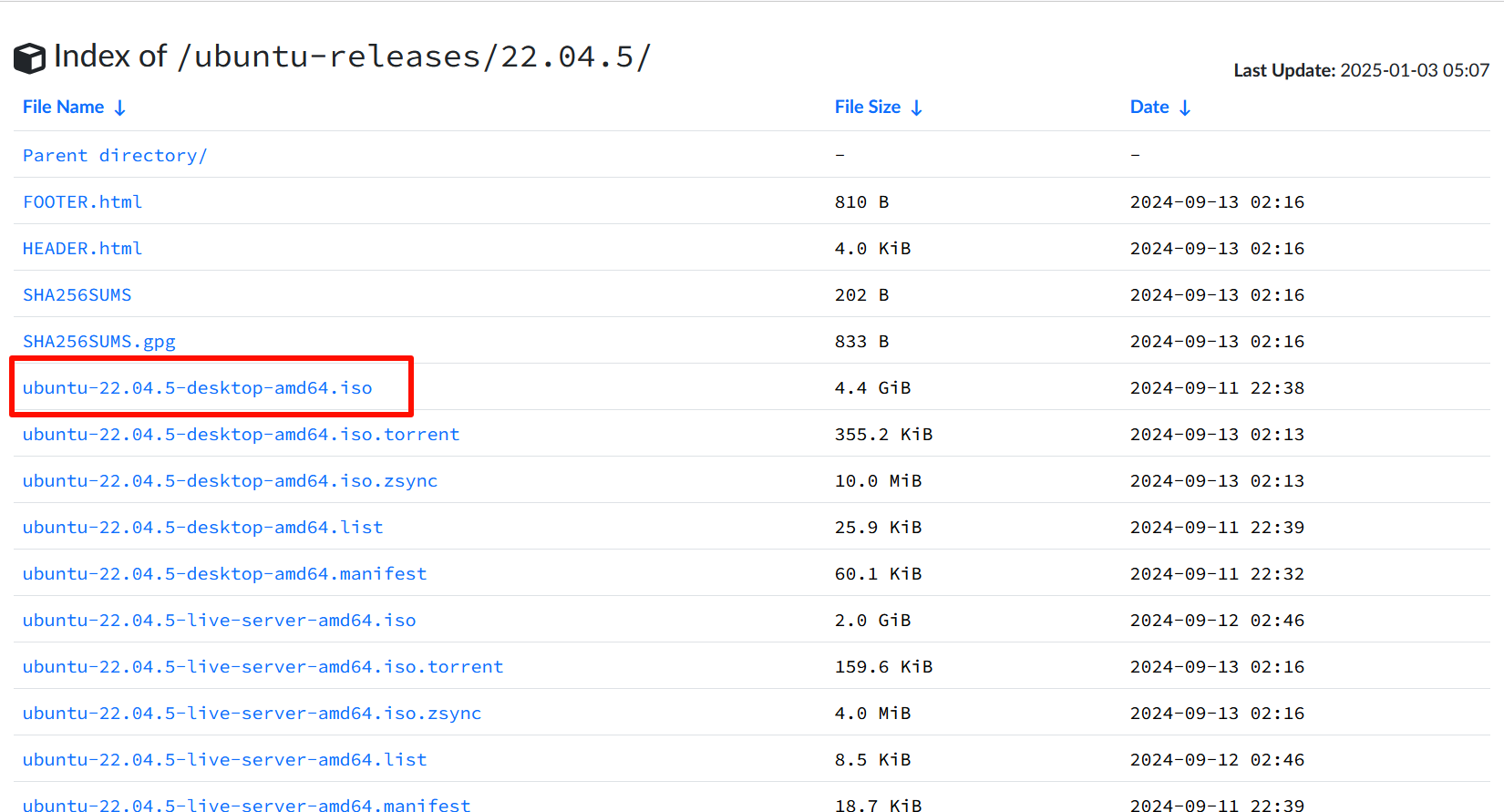Click the 4.4 GiB file size value

(x=873, y=387)
